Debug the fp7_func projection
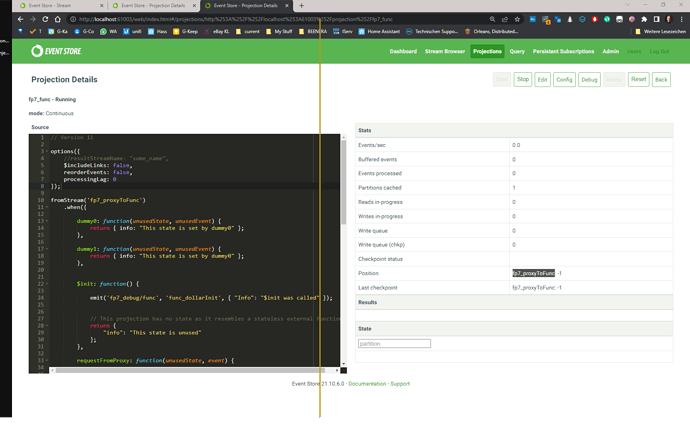 click(x=589, y=80)
